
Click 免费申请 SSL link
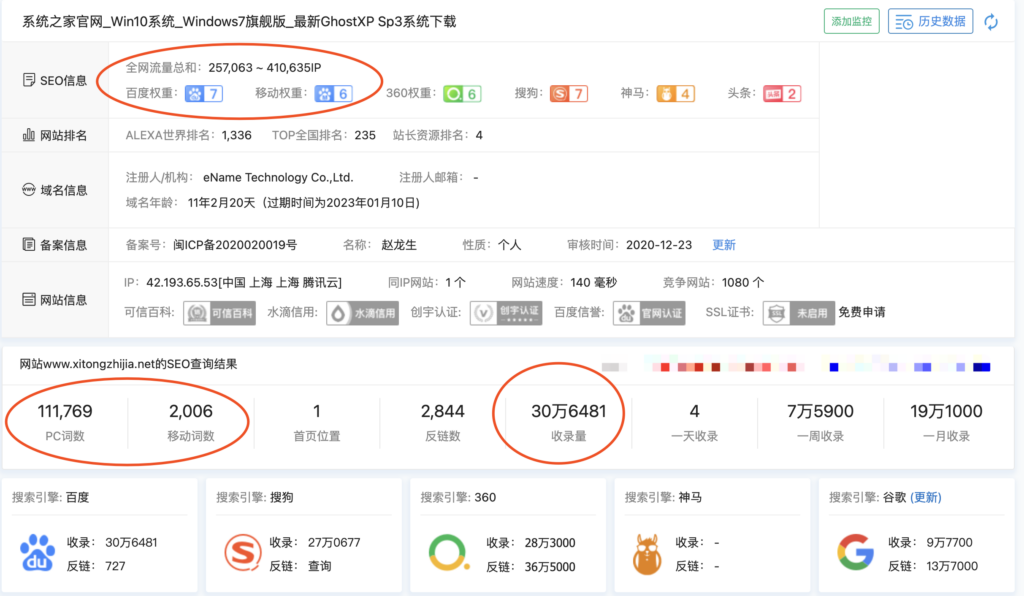[x=862, y=312]
